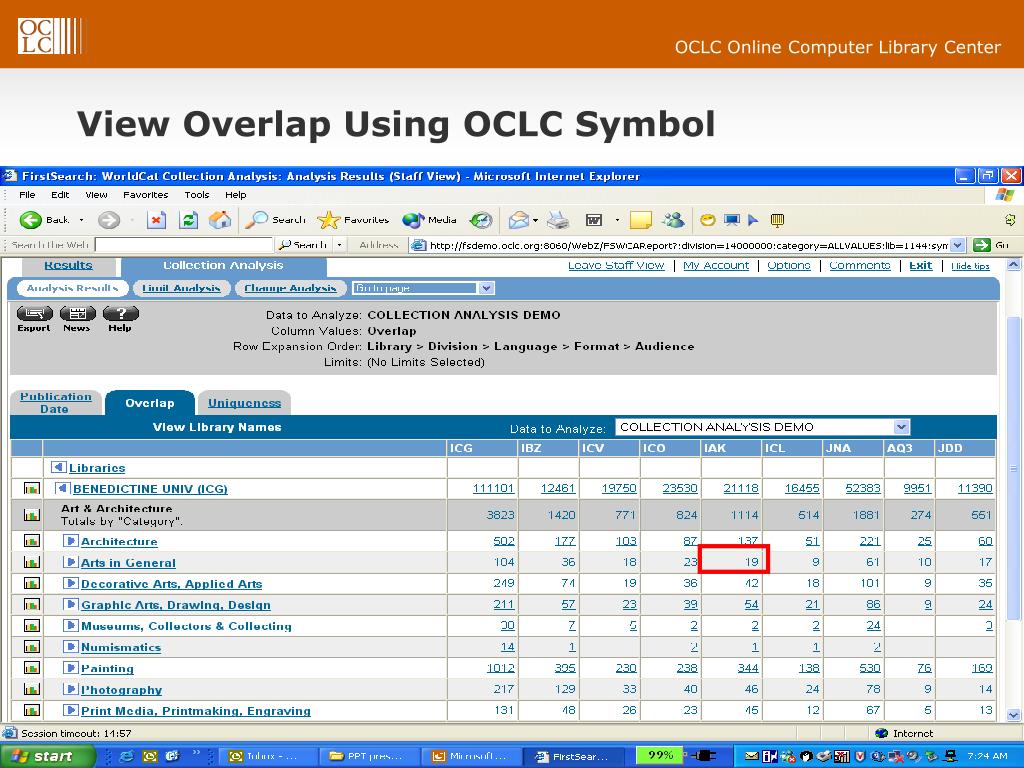Open the address bar dropdown arrow
Viewport: 1024px width, 768px height.
click(957, 246)
